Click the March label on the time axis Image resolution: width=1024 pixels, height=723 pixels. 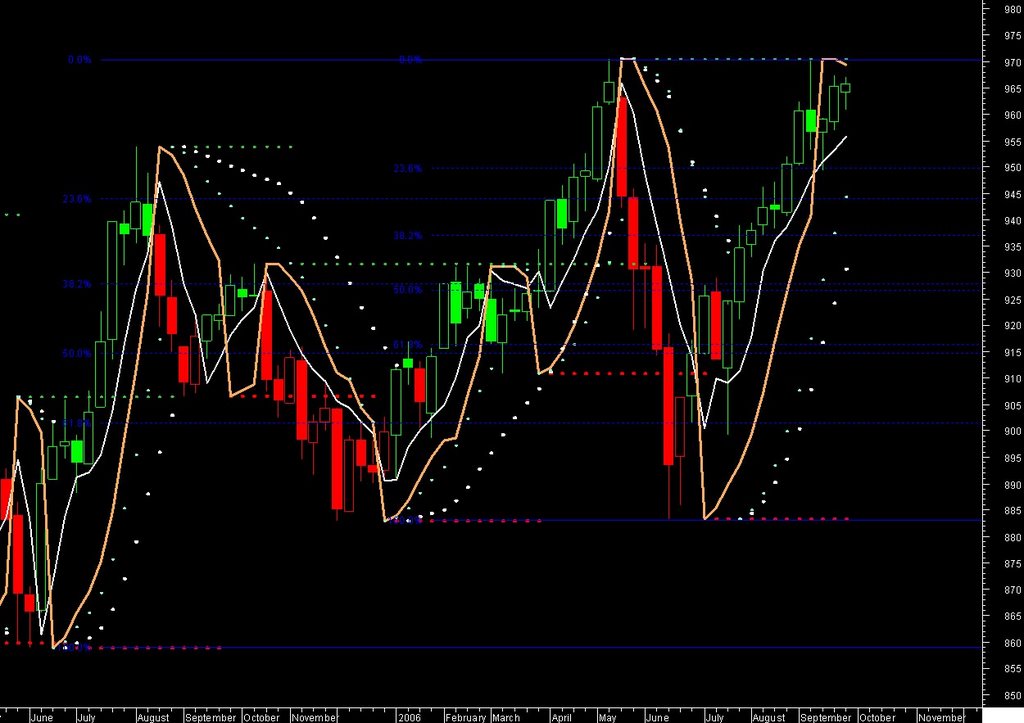click(x=506, y=717)
